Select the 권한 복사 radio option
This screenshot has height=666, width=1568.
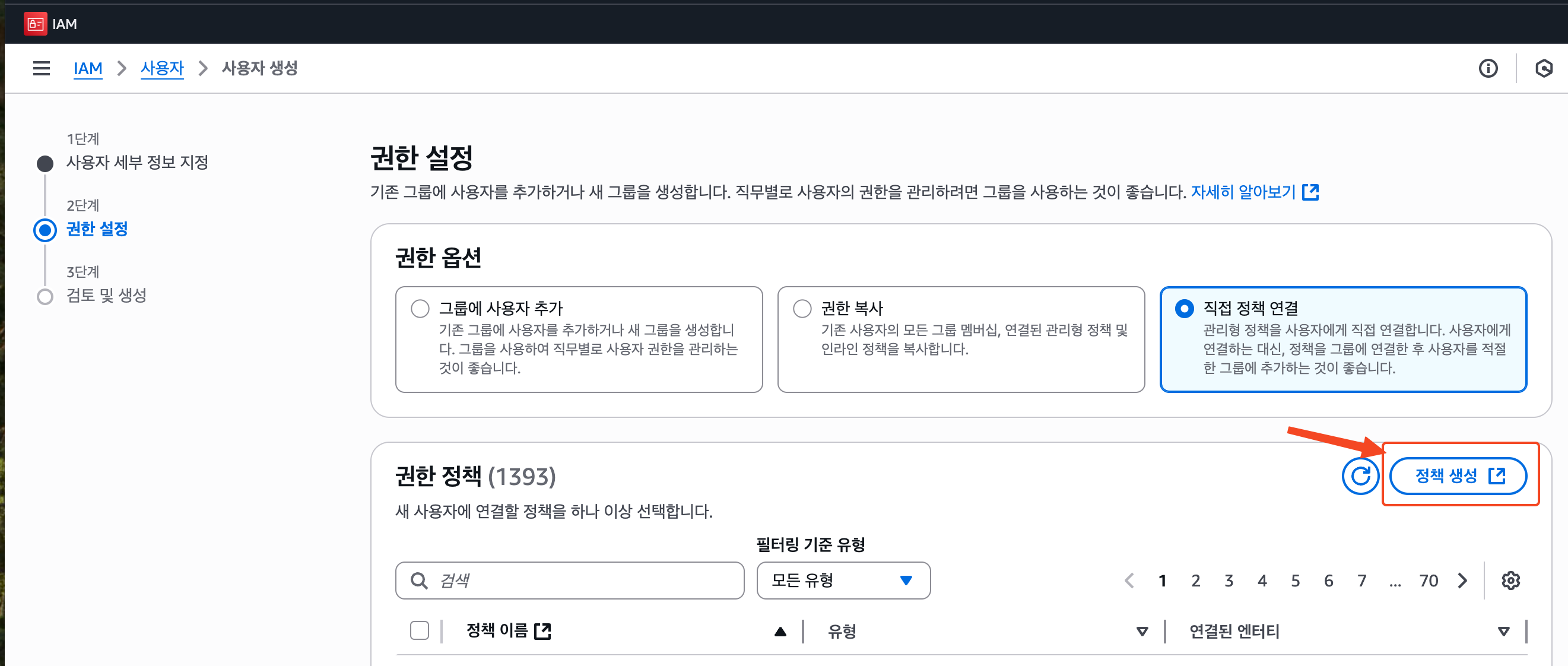[802, 309]
